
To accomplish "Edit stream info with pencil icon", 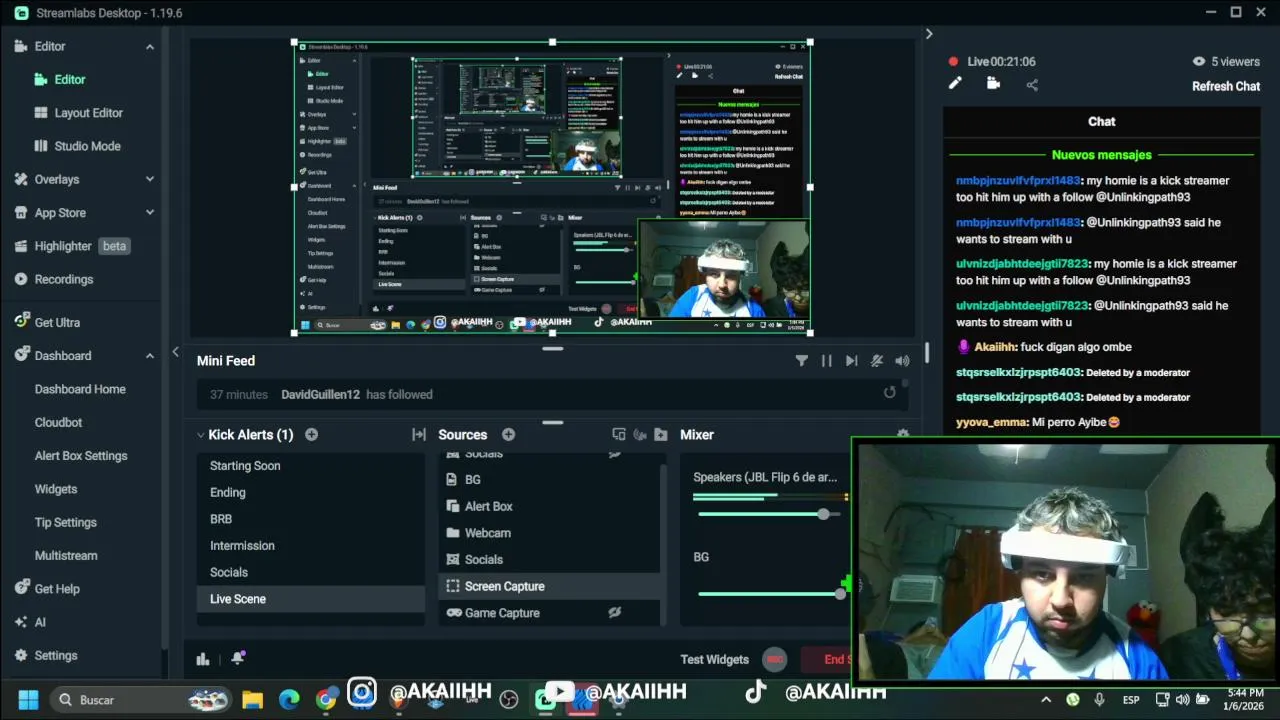I will pyautogui.click(x=955, y=84).
